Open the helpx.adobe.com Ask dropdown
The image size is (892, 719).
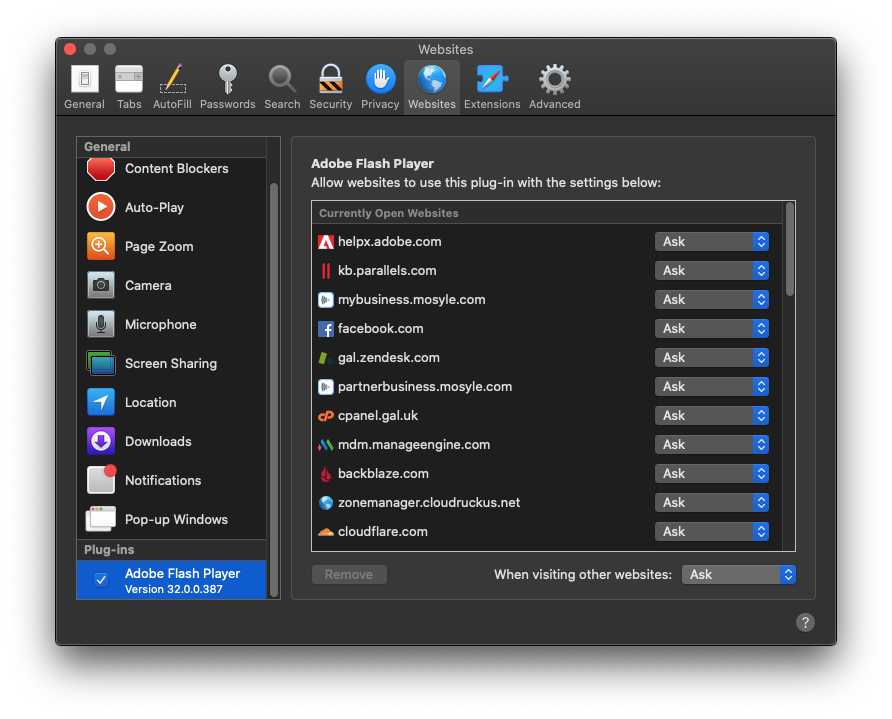pyautogui.click(x=712, y=242)
